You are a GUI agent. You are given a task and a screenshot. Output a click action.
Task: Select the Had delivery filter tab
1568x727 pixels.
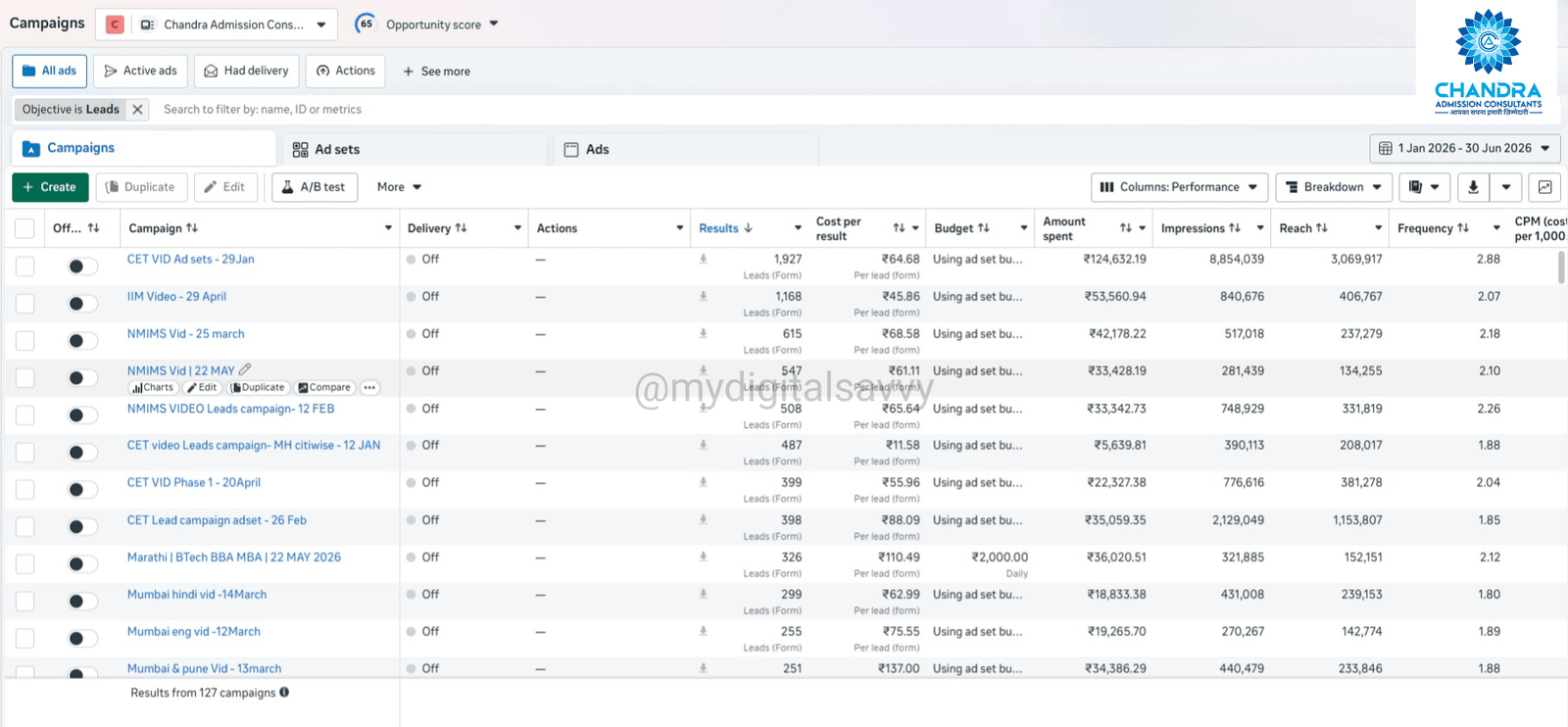tap(246, 71)
